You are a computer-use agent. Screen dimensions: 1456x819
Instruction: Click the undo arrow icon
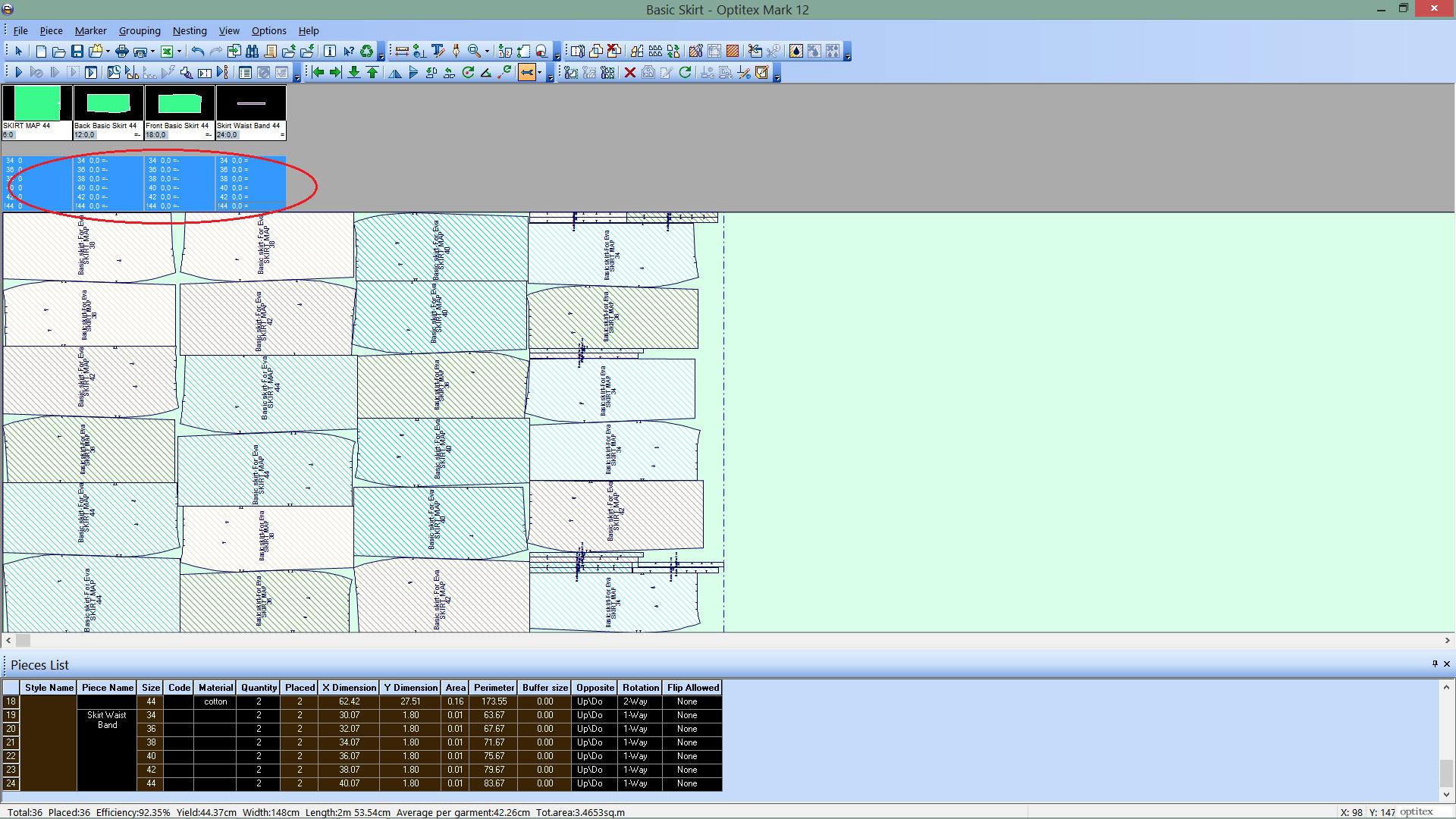coord(198,52)
